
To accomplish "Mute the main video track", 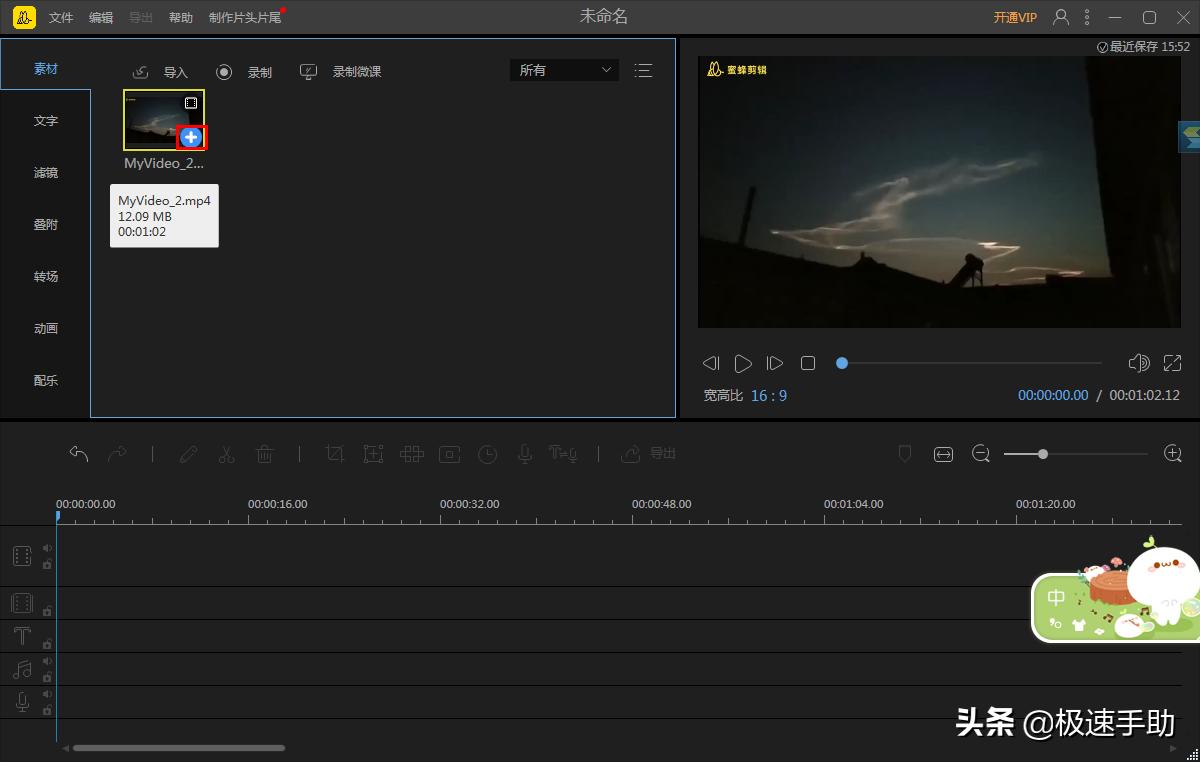I will (49, 548).
